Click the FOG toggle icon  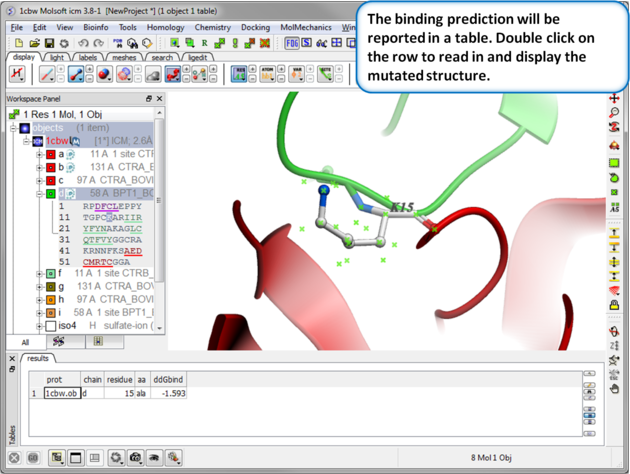tap(292, 44)
